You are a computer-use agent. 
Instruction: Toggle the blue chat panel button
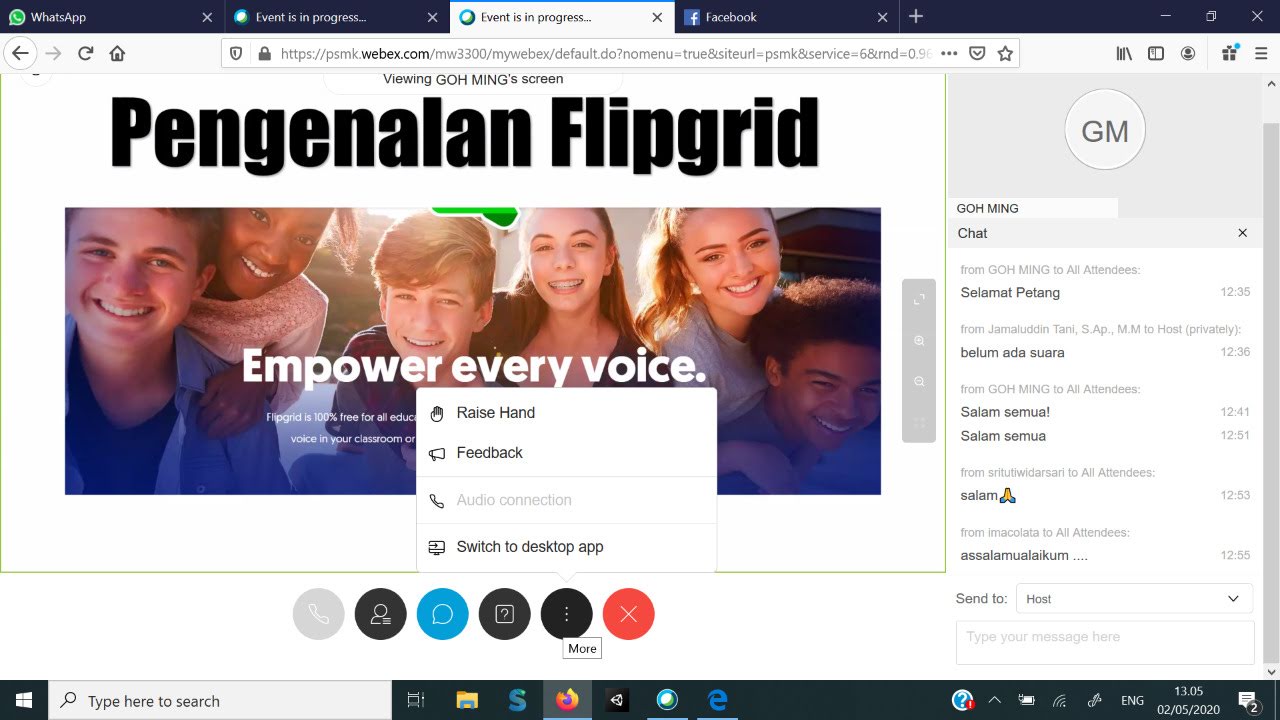pos(443,614)
